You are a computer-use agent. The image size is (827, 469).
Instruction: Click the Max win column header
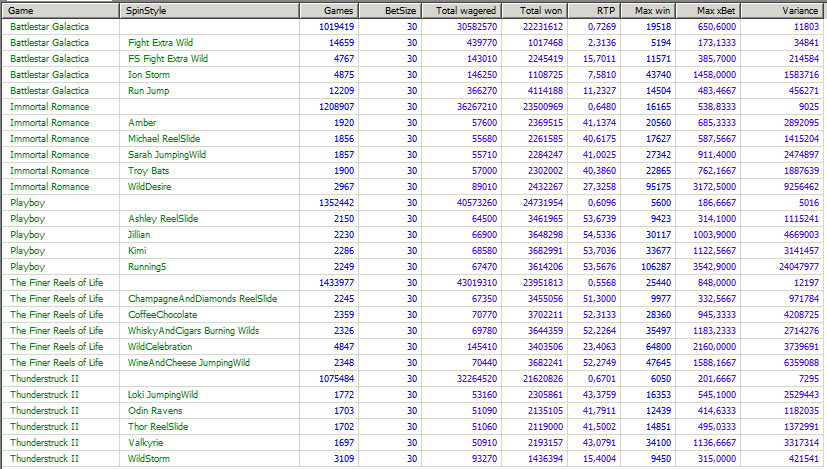648,11
